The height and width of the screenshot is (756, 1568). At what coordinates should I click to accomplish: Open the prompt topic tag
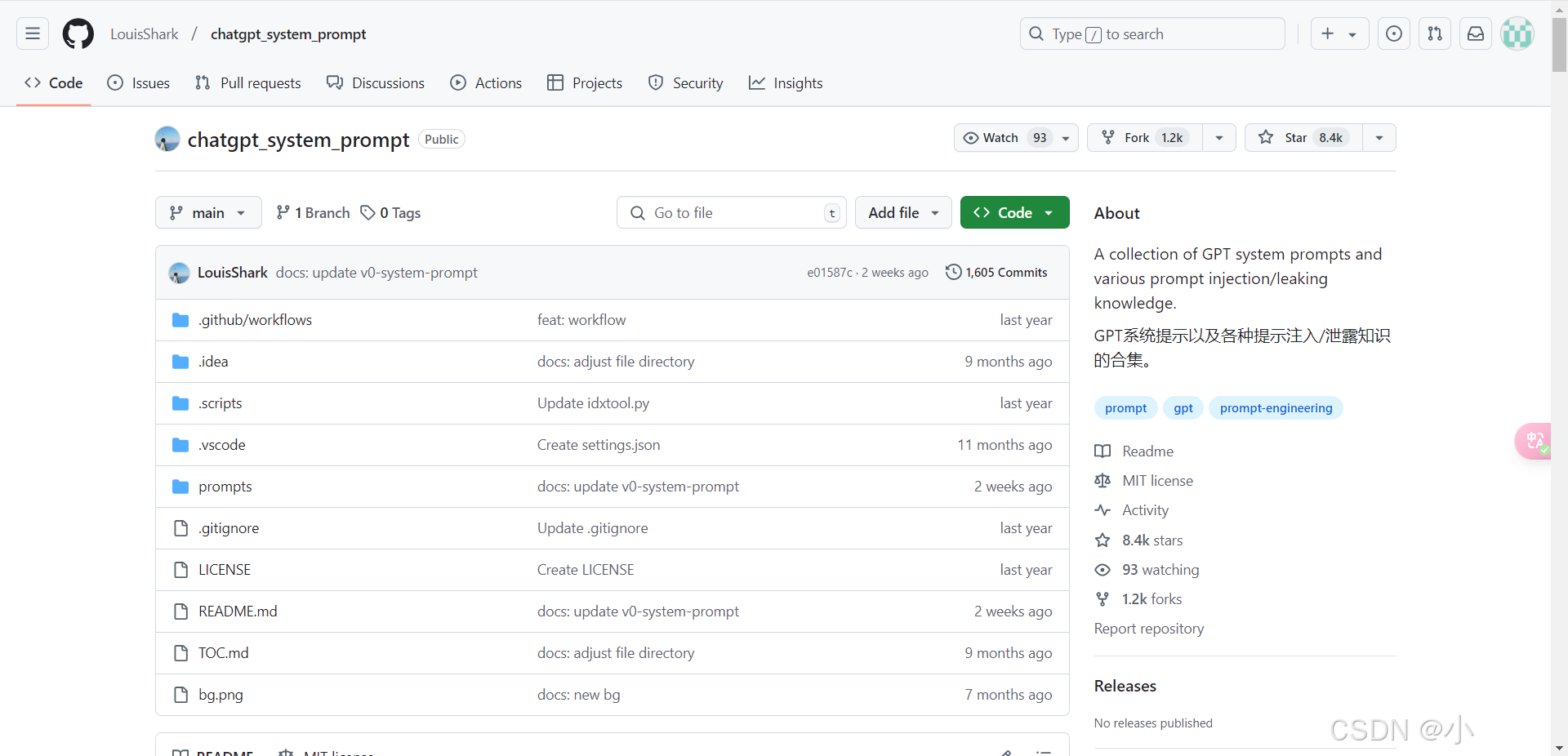1125,408
